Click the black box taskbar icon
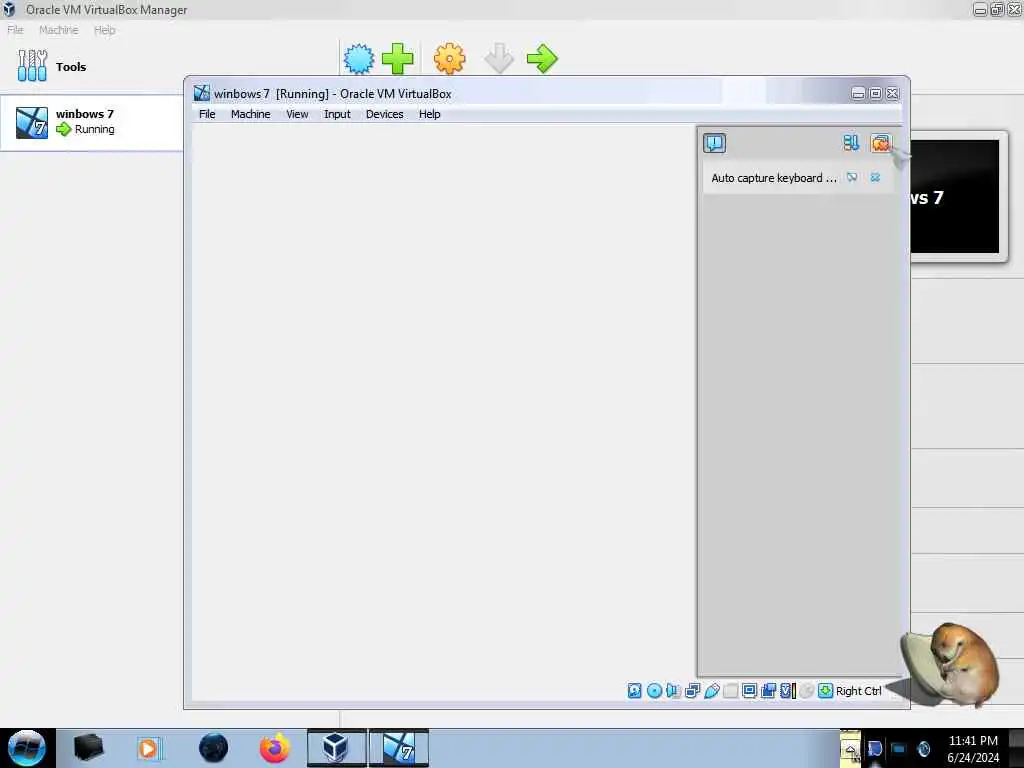Viewport: 1024px width, 768px height. click(x=88, y=748)
